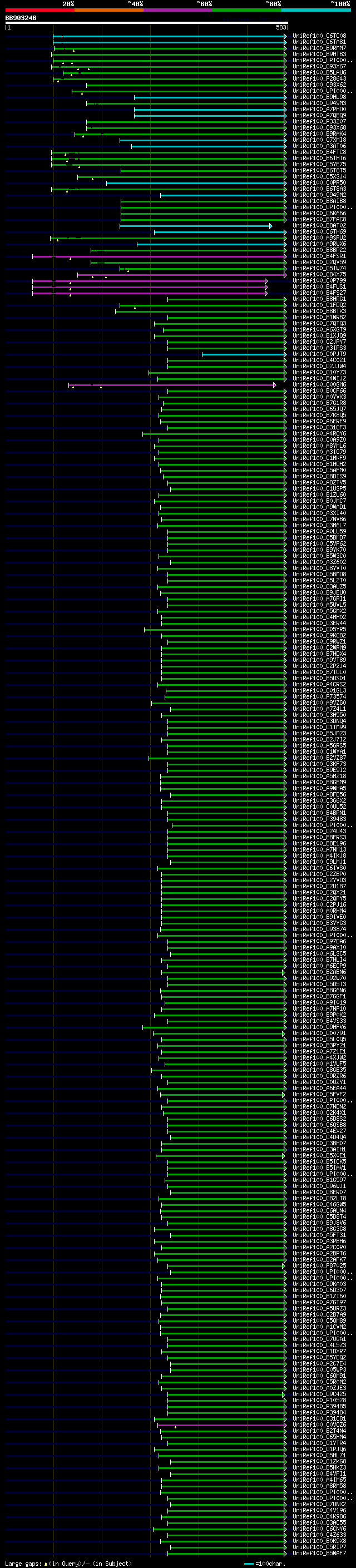Open hit UniRef100_C6TH69
The height and width of the screenshot is (1568, 356).
(319, 232)
